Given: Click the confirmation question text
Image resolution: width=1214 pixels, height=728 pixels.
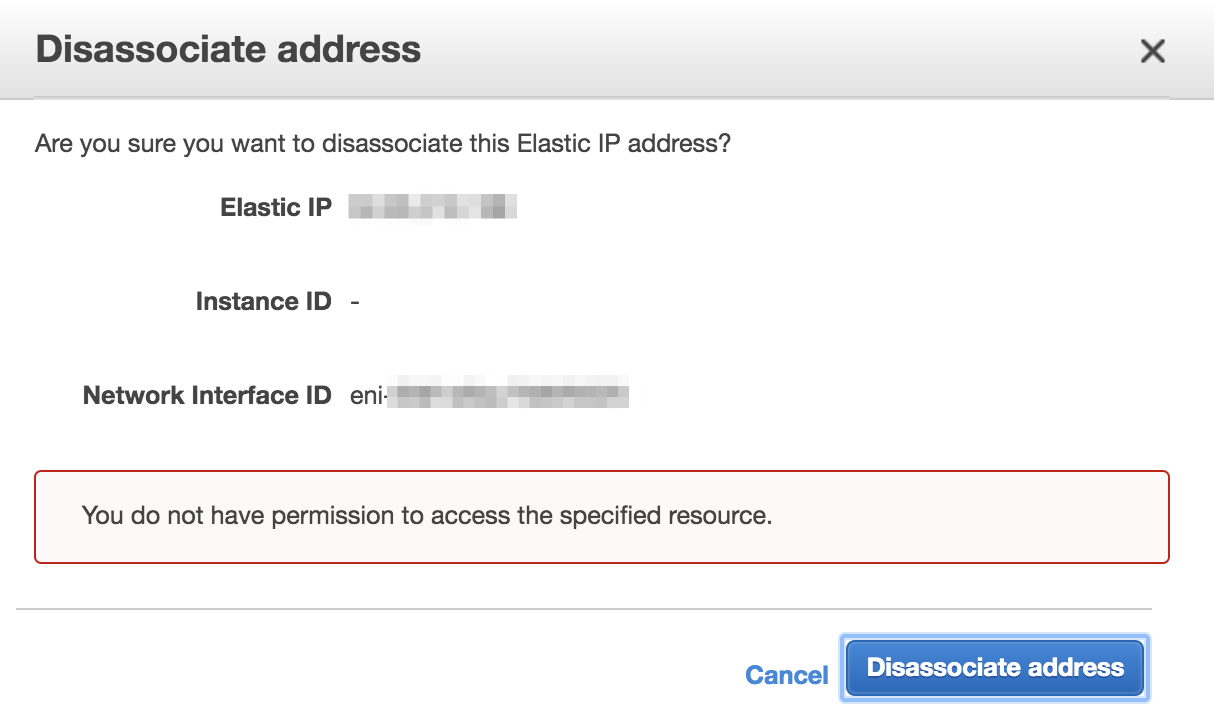Looking at the screenshot, I should point(383,143).
